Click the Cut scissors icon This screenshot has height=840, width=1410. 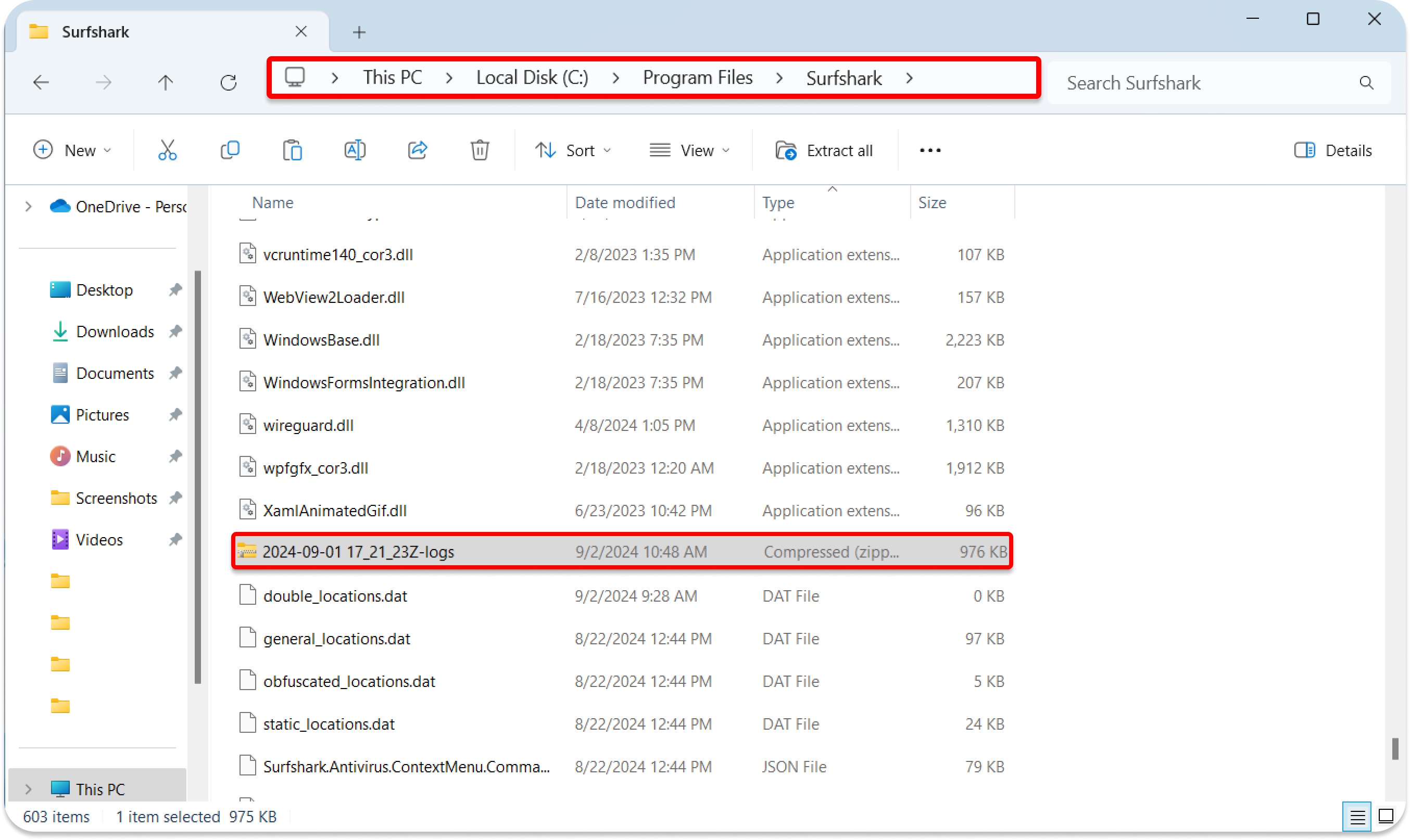click(167, 150)
